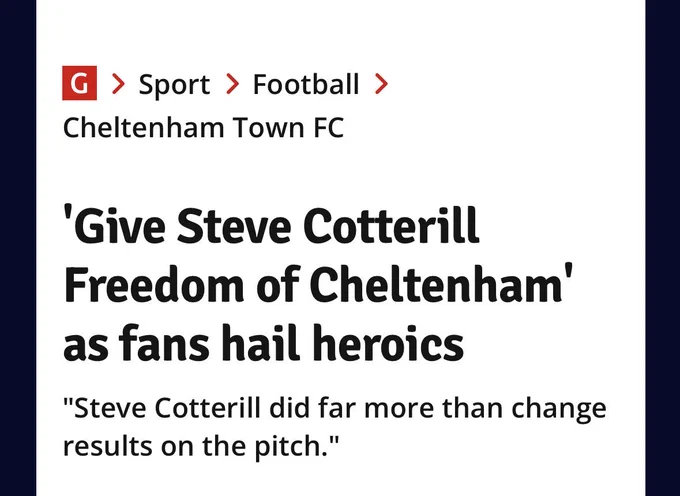Click the blank white area above the breadcrumb
Screen dimensions: 680x496
coord(341,30)
